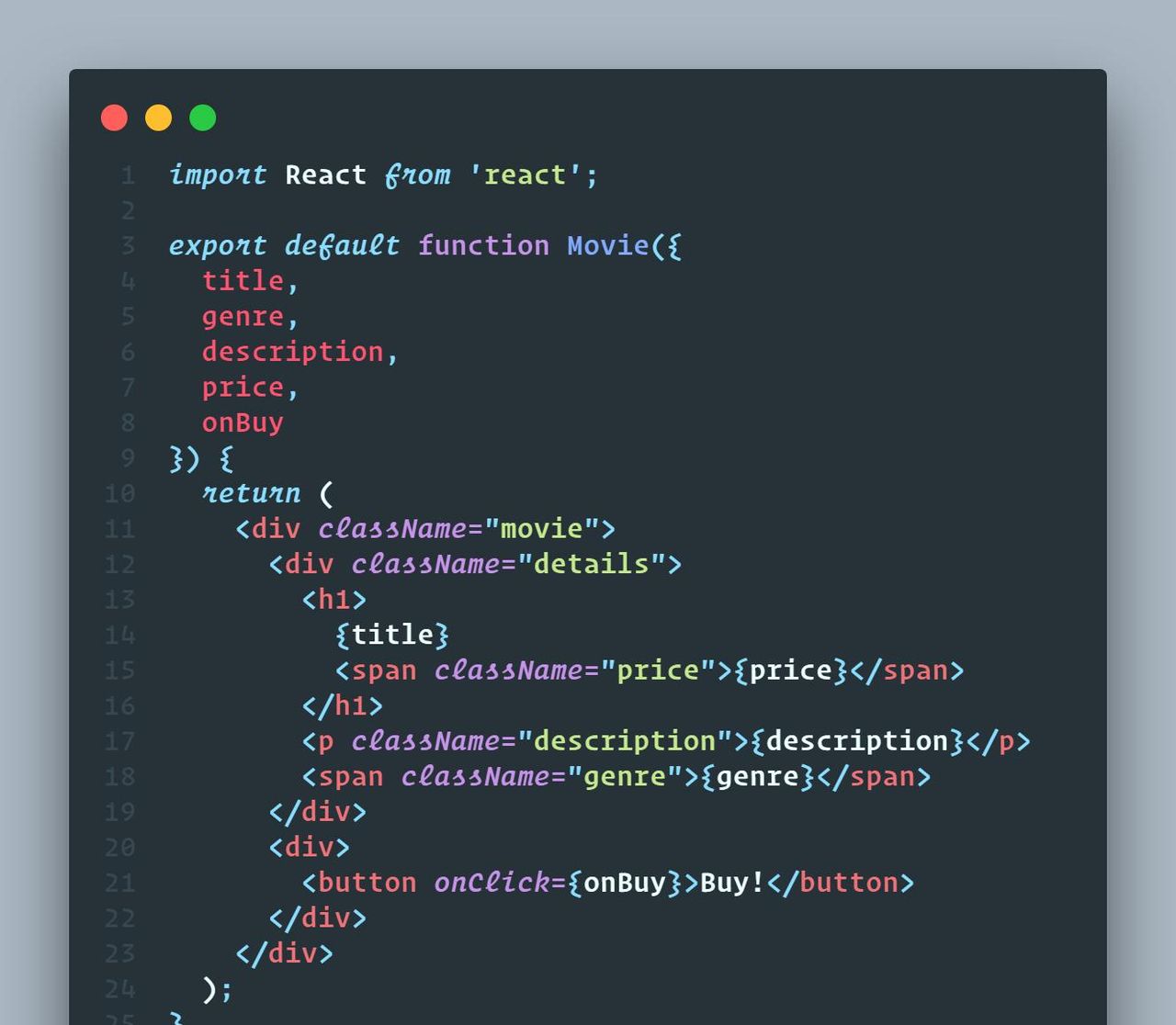Click the 'onBuy' parameter on line 8
This screenshot has height=1025, width=1176.
click(x=243, y=422)
